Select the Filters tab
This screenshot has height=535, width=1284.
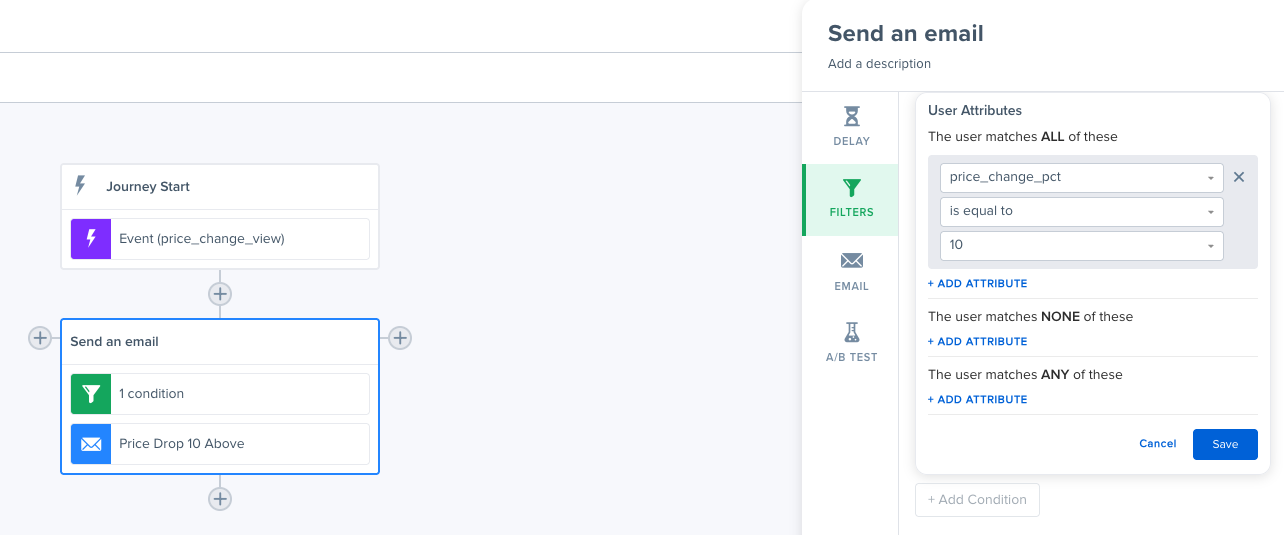[852, 199]
